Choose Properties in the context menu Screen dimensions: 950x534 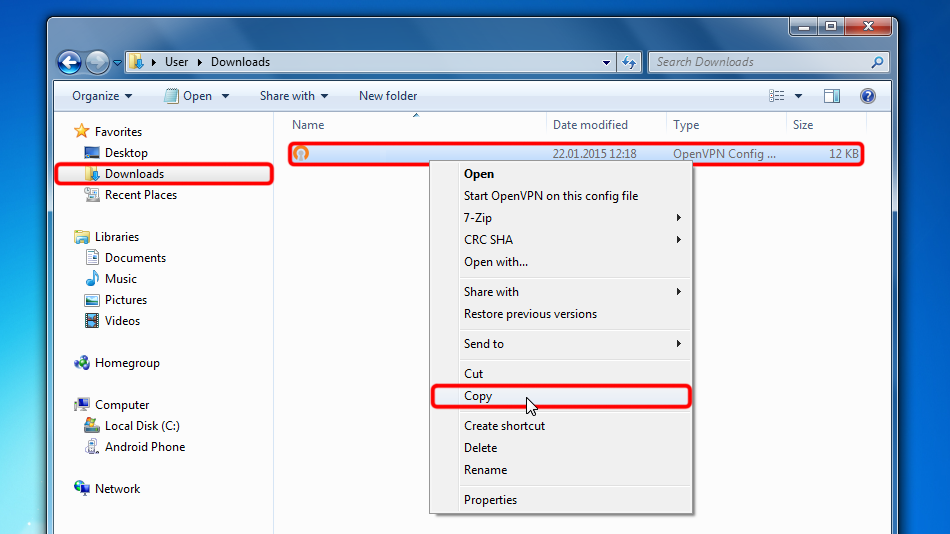(490, 500)
